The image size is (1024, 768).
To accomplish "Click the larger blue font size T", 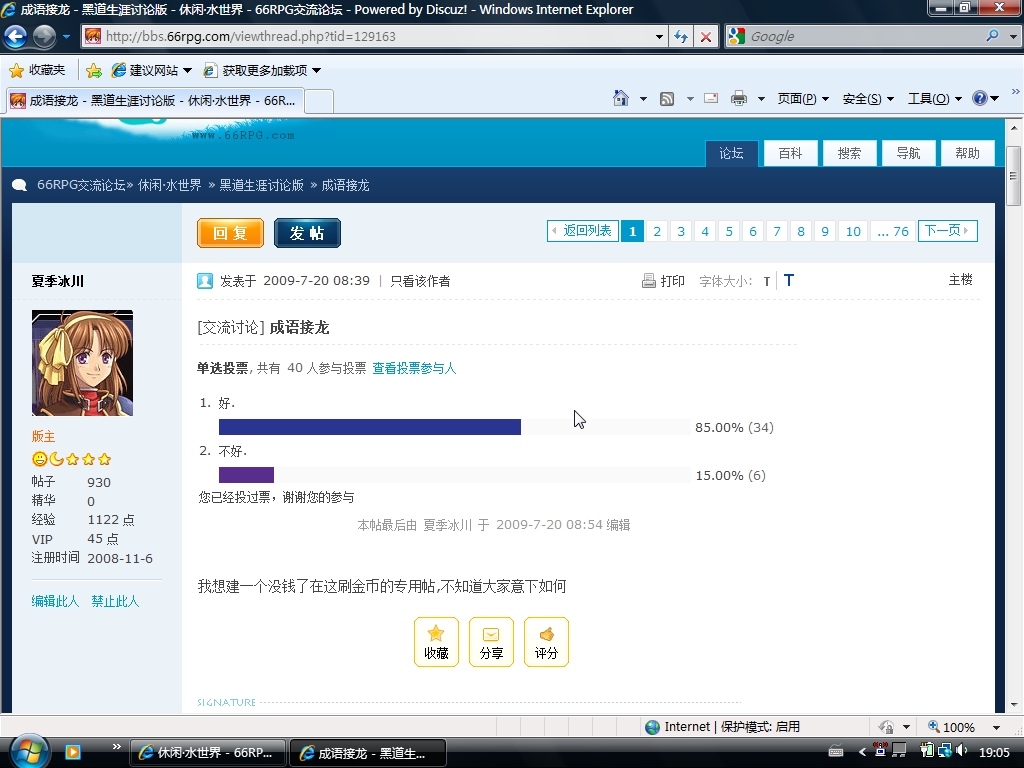I will click(789, 281).
